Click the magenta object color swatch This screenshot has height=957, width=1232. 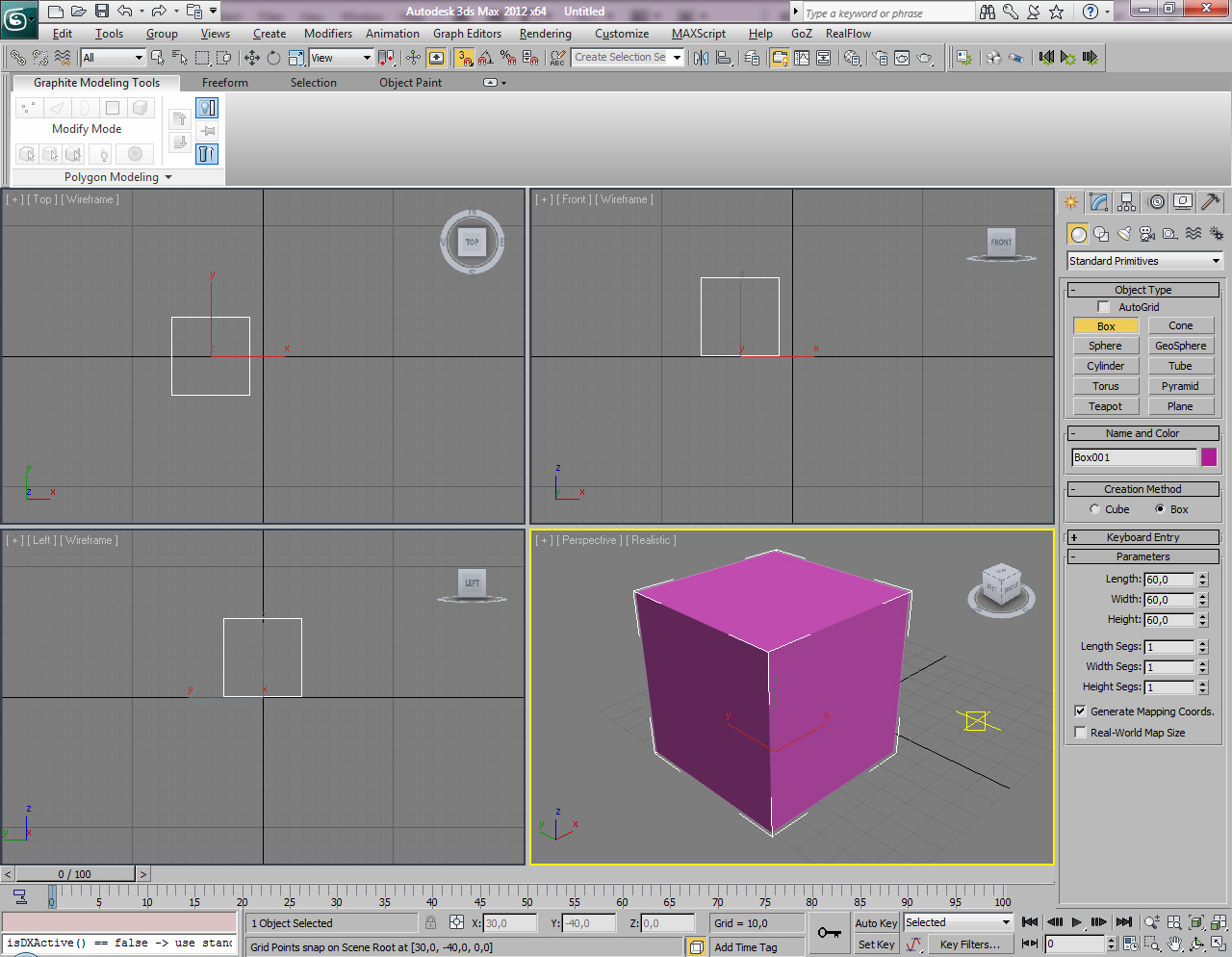pyautogui.click(x=1209, y=457)
